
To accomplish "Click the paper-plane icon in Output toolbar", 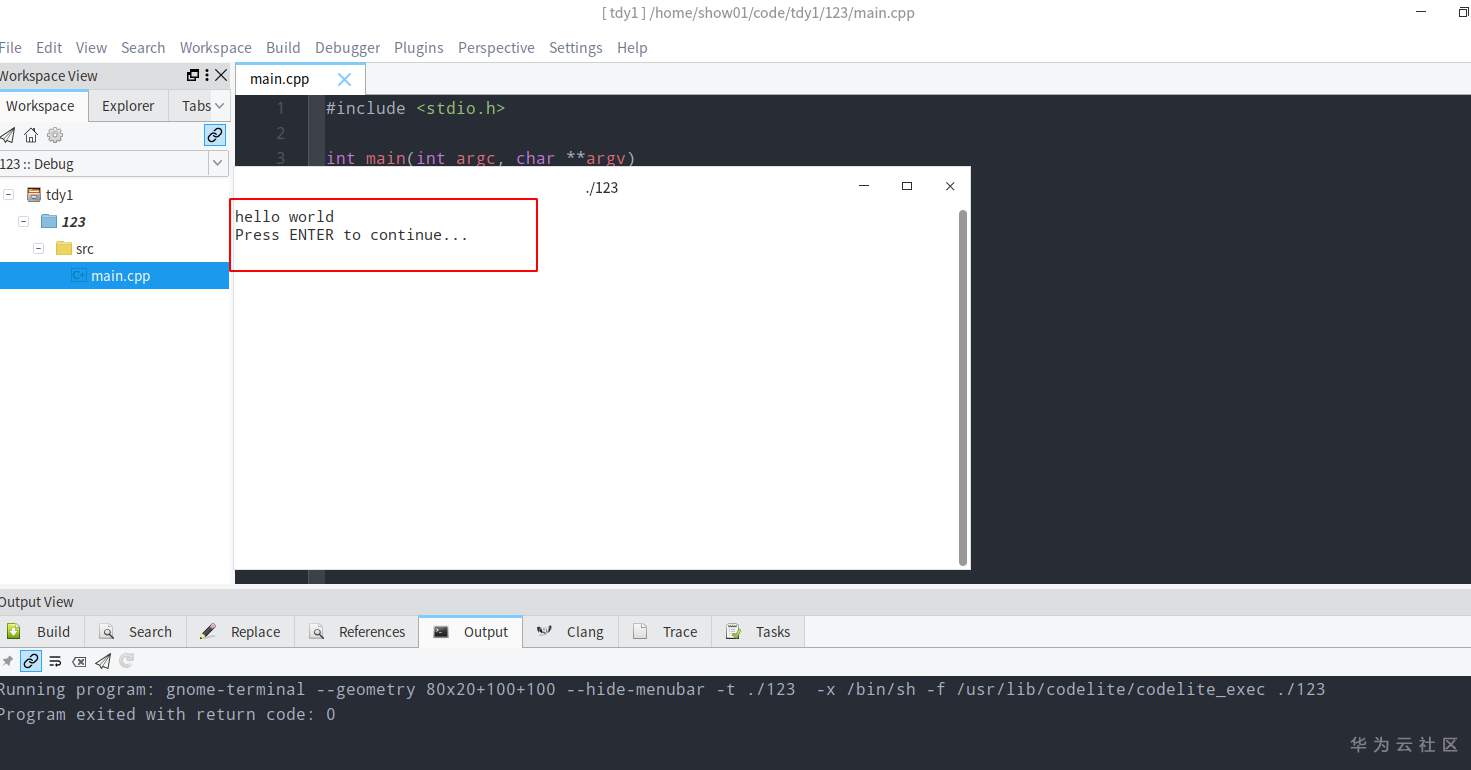I will click(x=103, y=661).
